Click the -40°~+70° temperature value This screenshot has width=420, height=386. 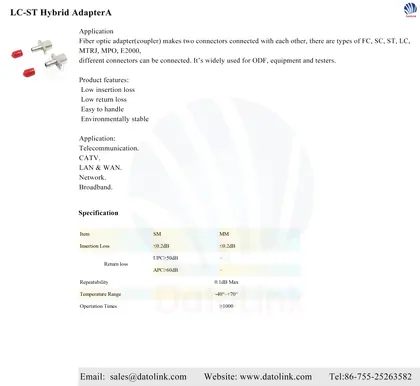(x=226, y=294)
